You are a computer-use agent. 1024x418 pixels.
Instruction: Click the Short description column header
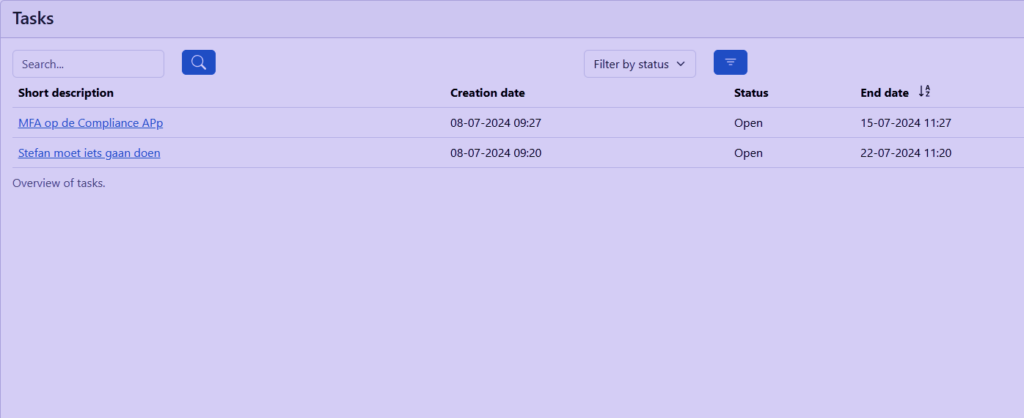tap(66, 93)
